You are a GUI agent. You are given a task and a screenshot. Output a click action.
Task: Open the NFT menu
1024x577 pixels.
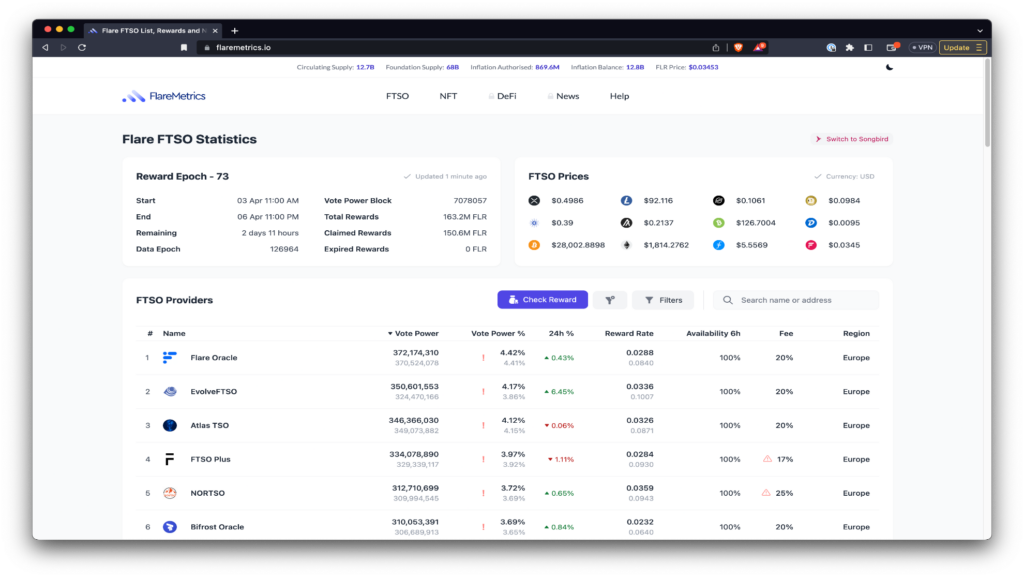click(x=448, y=96)
